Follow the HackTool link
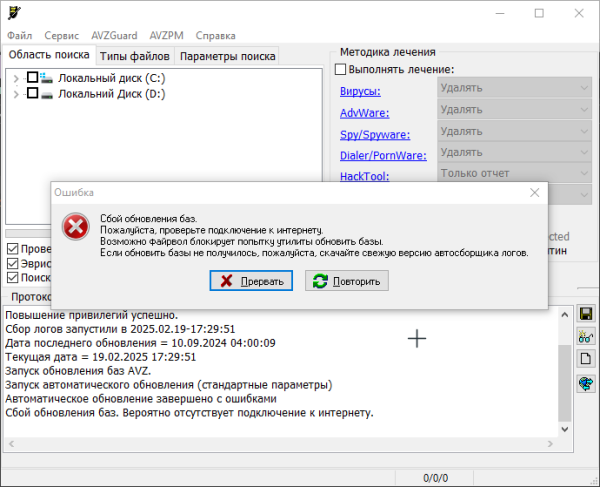Screen dimensions: 600x487 (x=365, y=176)
